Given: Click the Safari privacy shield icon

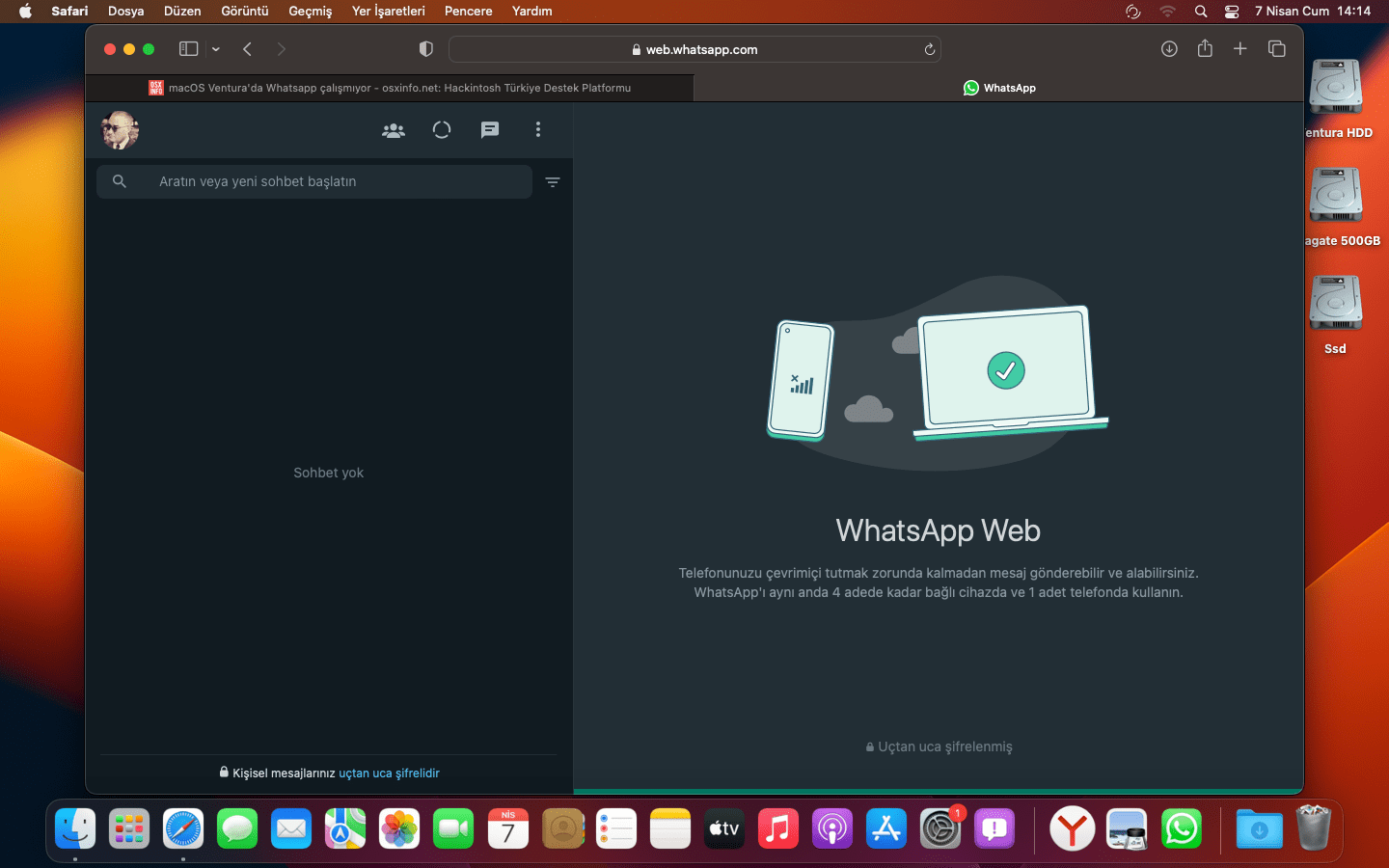Looking at the screenshot, I should coord(425,49).
